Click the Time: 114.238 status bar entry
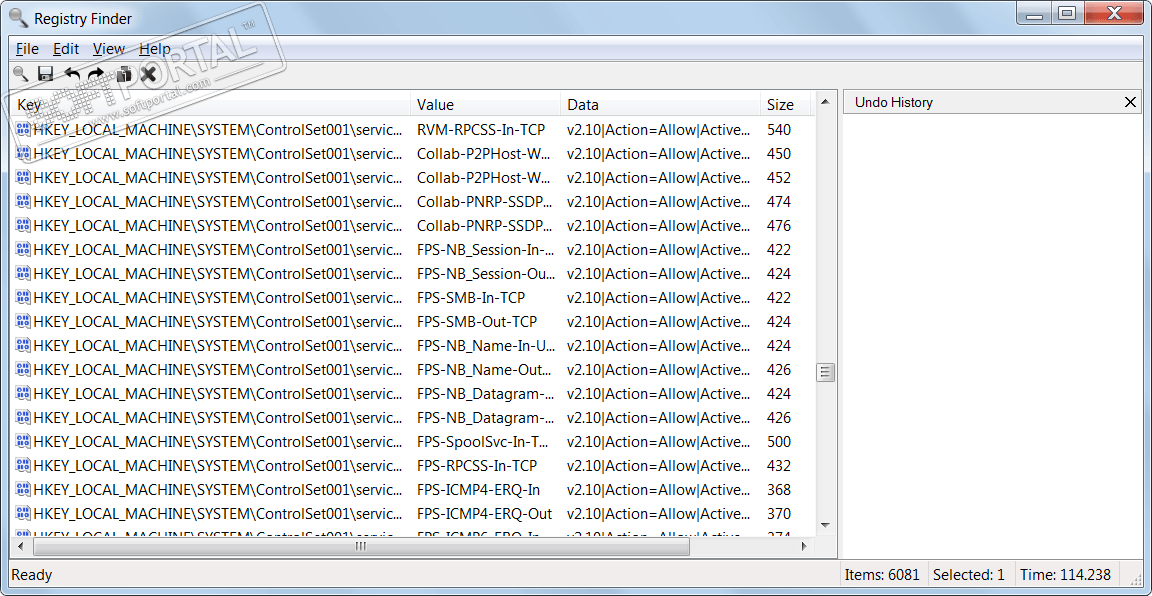Image resolution: width=1152 pixels, height=596 pixels. (1065, 575)
